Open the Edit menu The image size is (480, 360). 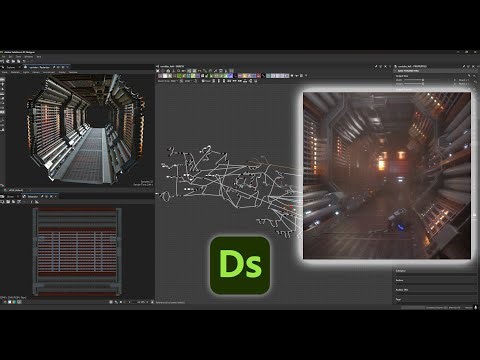[10, 57]
